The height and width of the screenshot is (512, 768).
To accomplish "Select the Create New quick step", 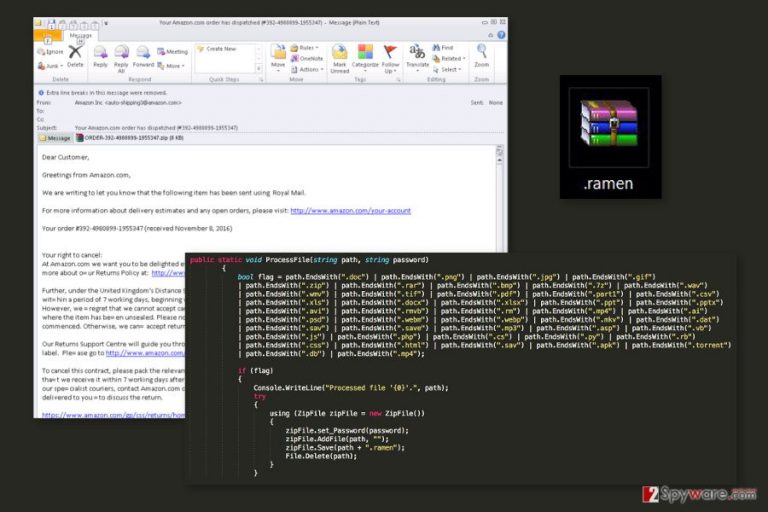I will coord(216,49).
